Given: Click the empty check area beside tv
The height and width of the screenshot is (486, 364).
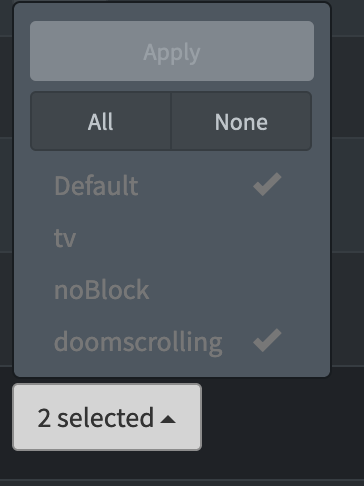Looking at the screenshot, I should pyautogui.click(x=267, y=238).
